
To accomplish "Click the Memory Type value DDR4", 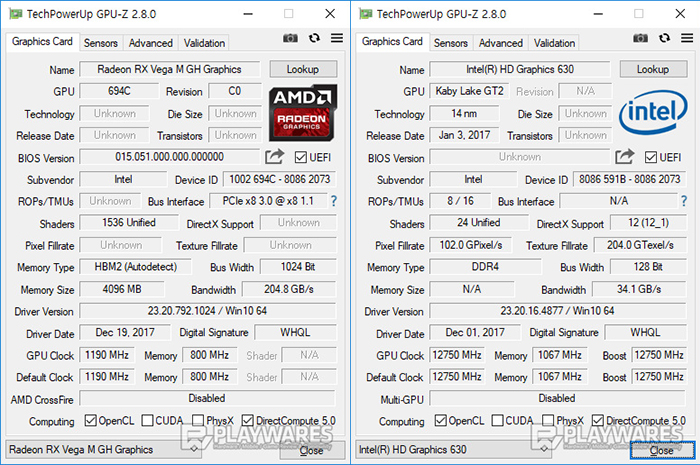I will pyautogui.click(x=485, y=267).
